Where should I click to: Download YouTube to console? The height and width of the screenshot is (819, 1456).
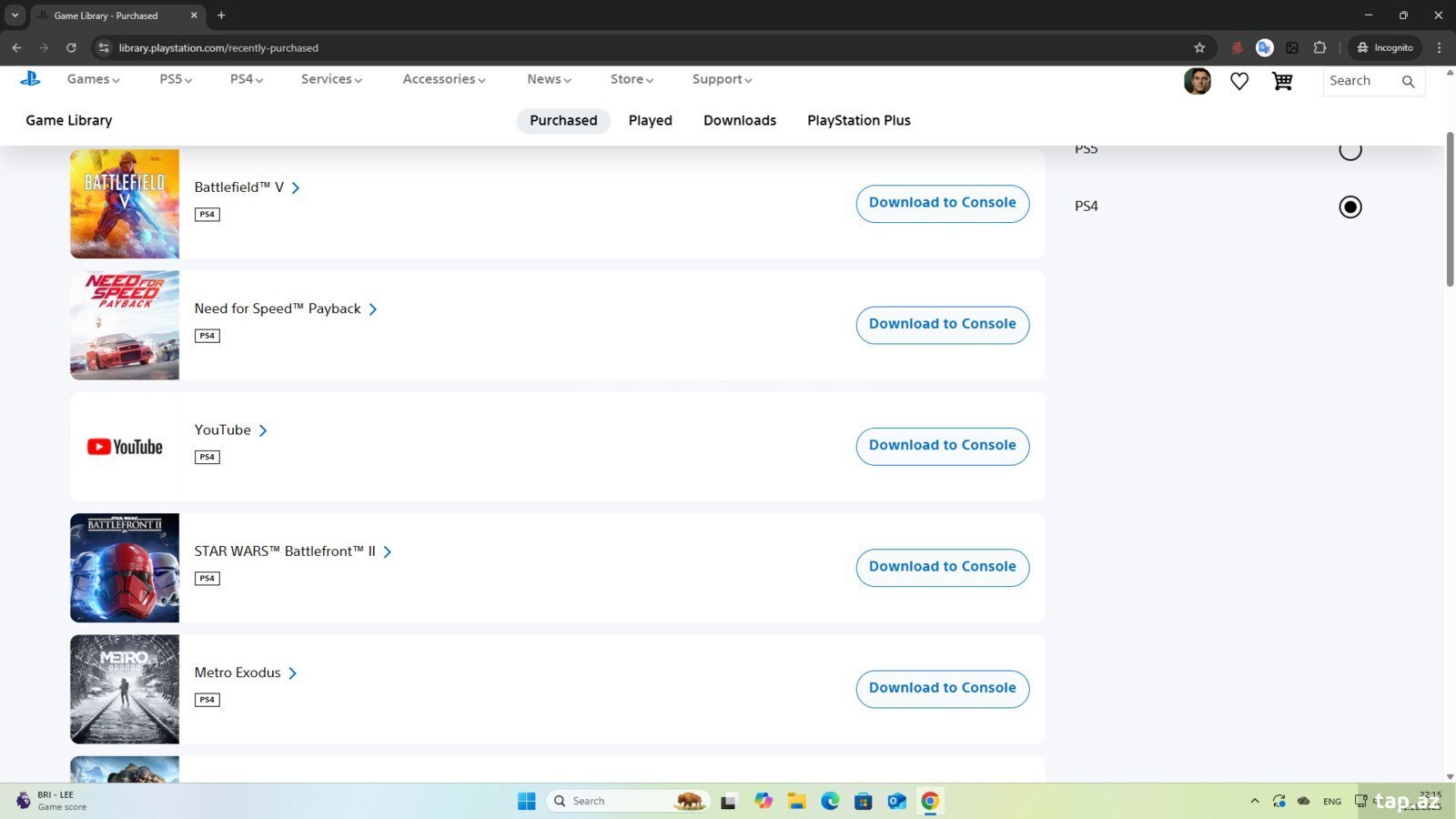[x=943, y=446]
